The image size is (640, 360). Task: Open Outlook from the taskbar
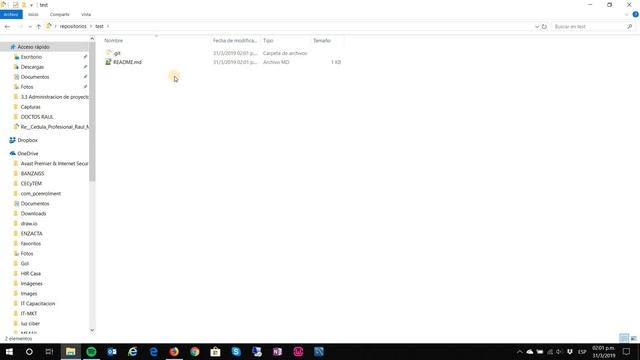[112, 351]
